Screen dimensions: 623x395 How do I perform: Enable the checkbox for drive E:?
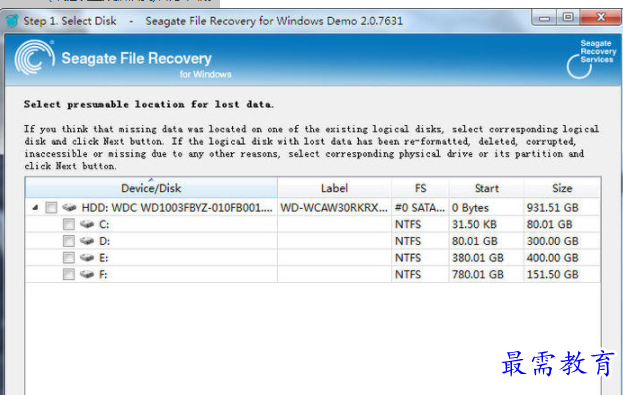coord(69,258)
